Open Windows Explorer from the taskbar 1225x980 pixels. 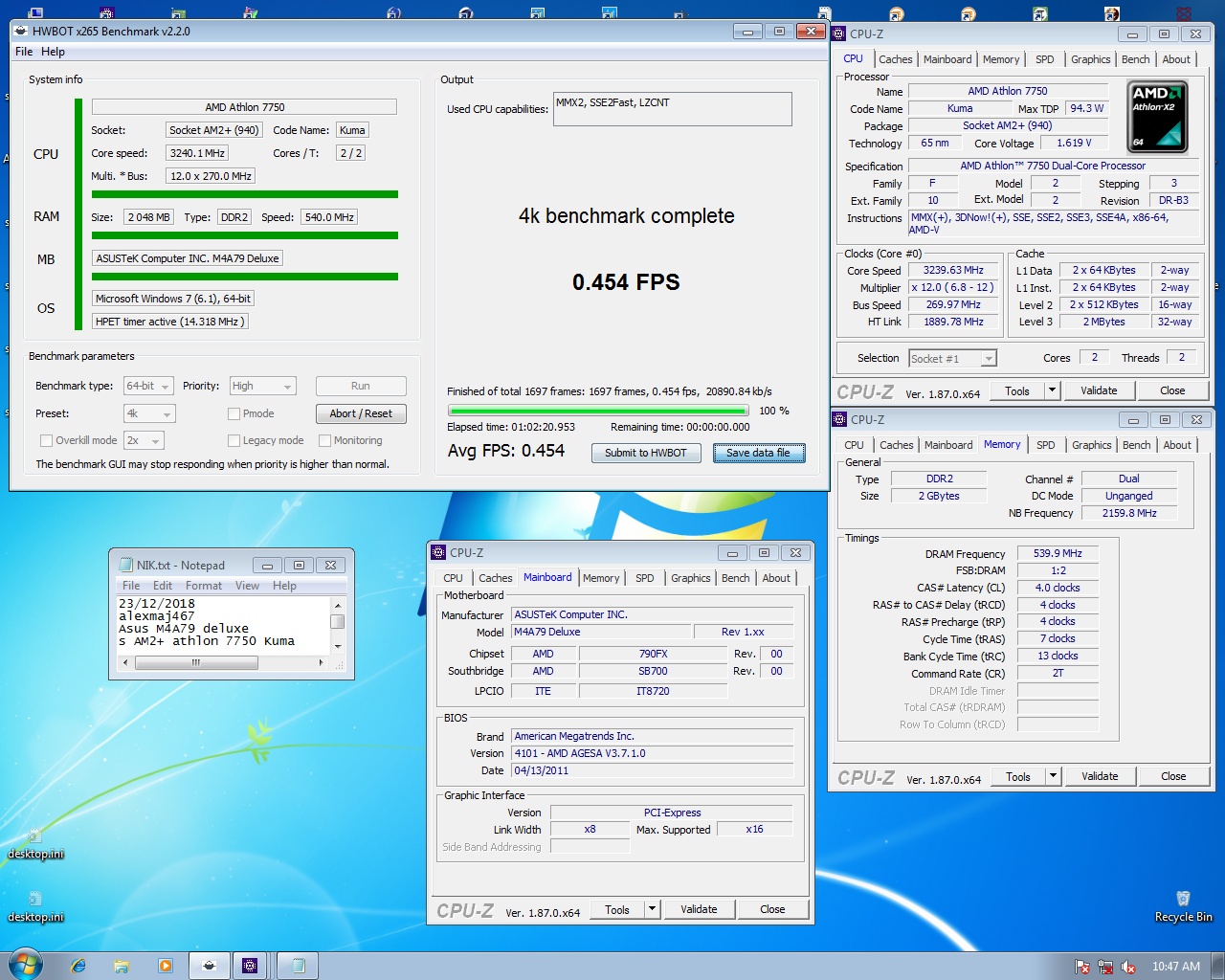pos(122,966)
